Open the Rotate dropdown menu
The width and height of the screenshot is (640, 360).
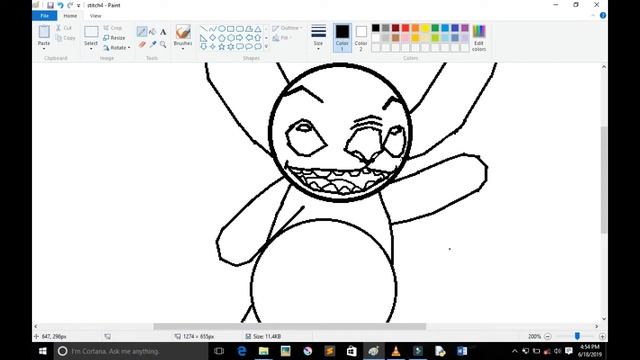pos(117,48)
